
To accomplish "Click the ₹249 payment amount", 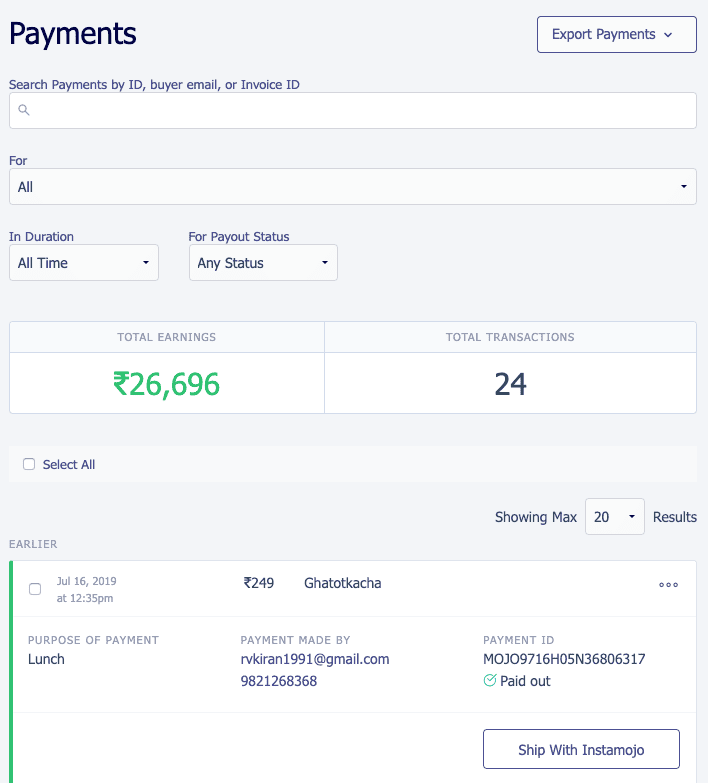I will tap(259, 583).
